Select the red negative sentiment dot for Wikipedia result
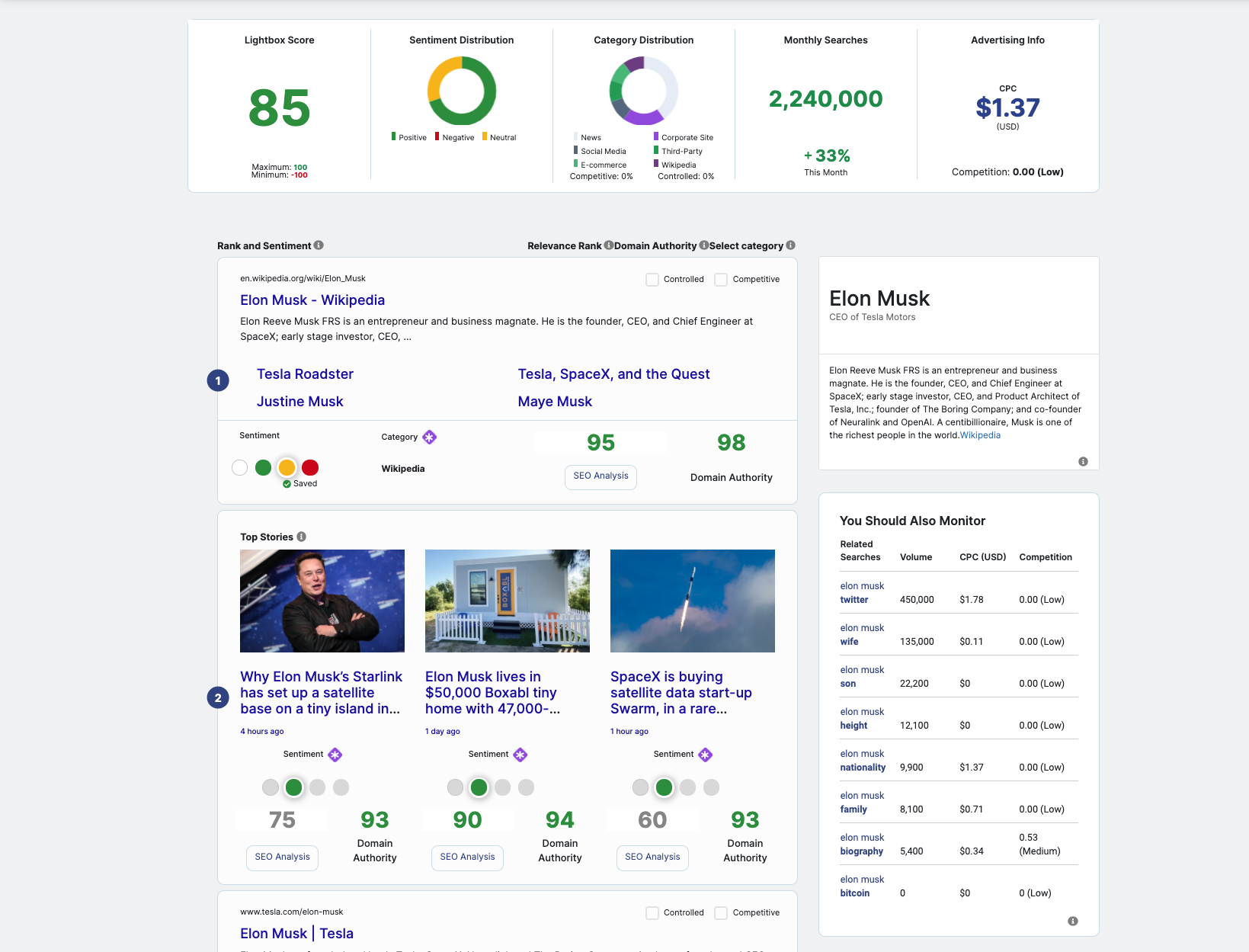1249x952 pixels. (309, 467)
